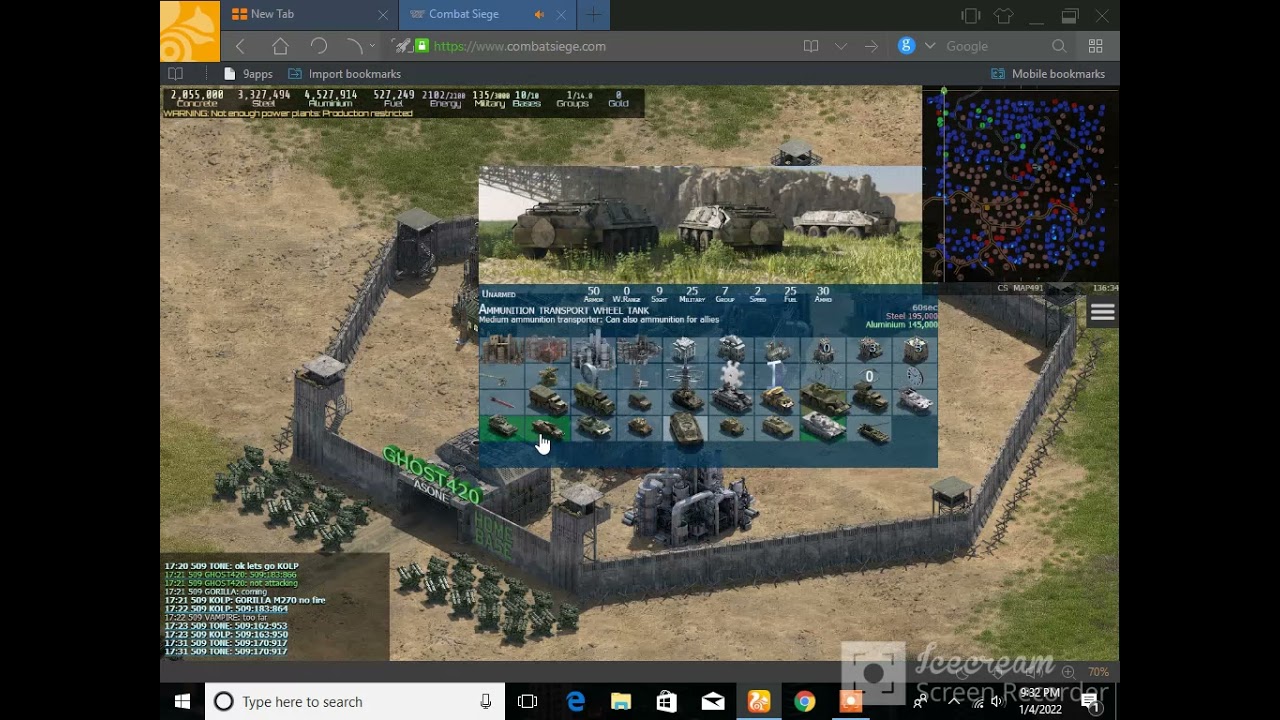
Task: Mute the Combat Siege tab audio
Action: pos(539,14)
